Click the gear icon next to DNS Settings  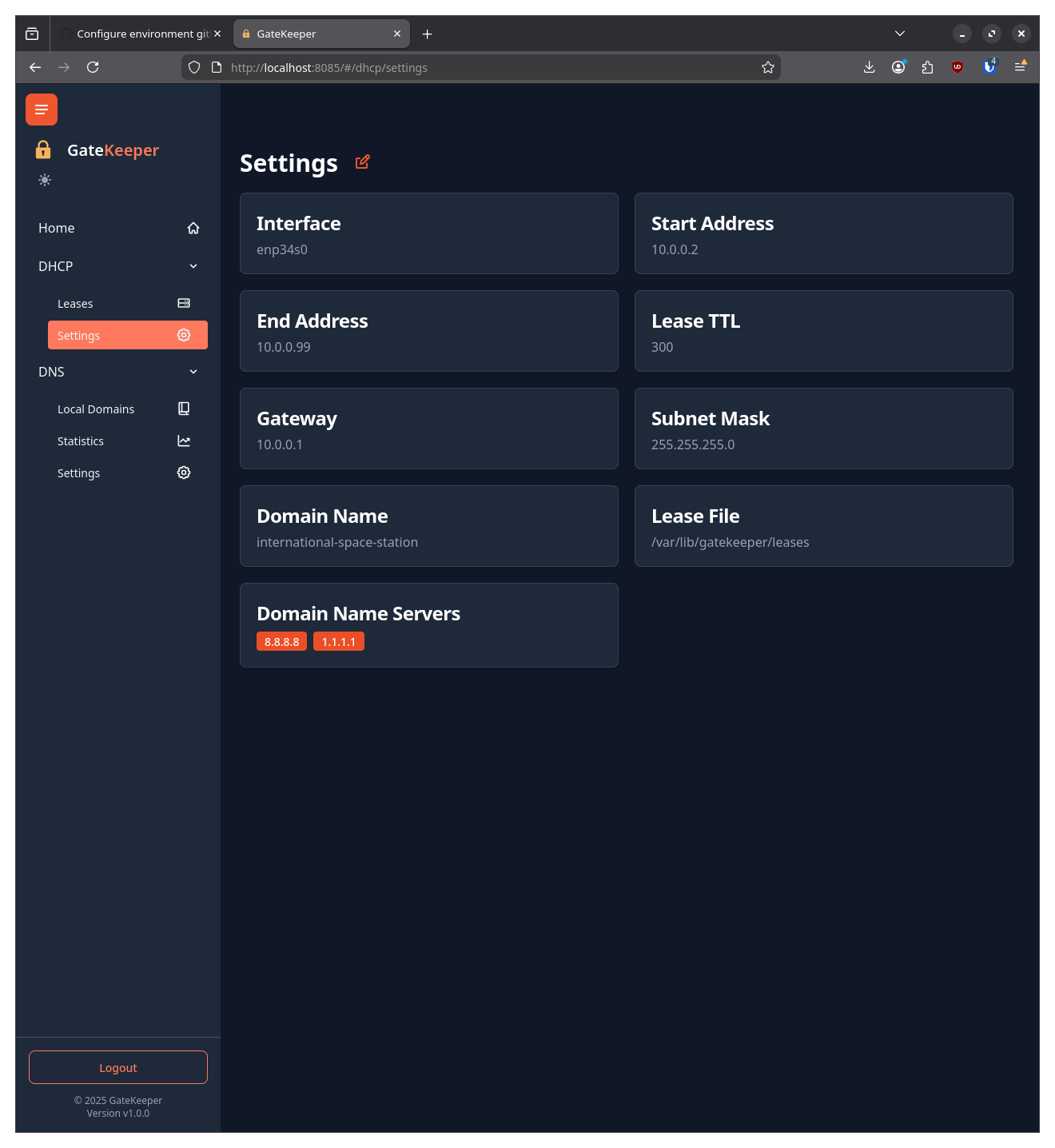(x=183, y=472)
